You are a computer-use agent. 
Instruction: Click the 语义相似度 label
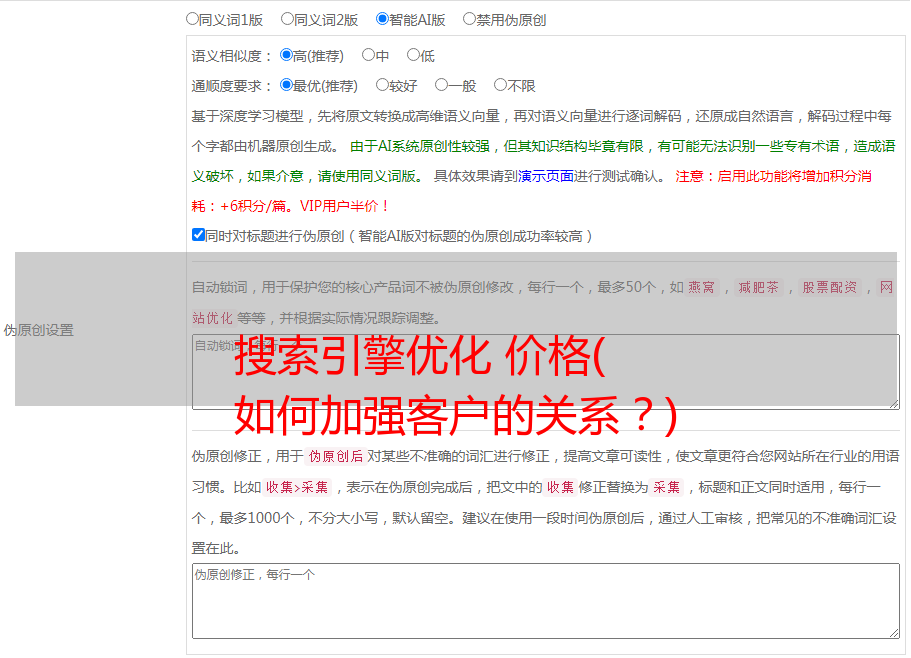231,56
